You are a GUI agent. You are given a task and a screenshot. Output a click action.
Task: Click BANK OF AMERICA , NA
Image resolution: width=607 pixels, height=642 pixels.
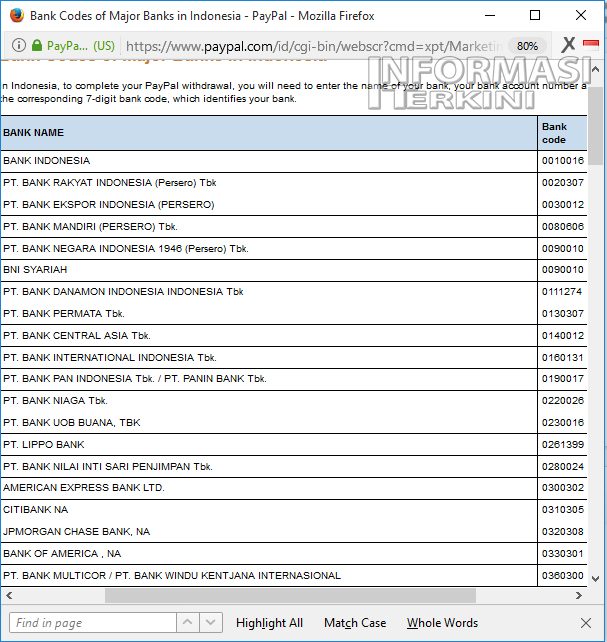point(62,554)
